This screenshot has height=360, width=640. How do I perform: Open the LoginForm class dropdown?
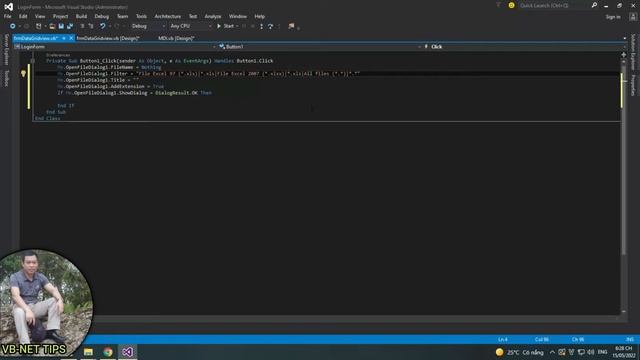(115, 47)
